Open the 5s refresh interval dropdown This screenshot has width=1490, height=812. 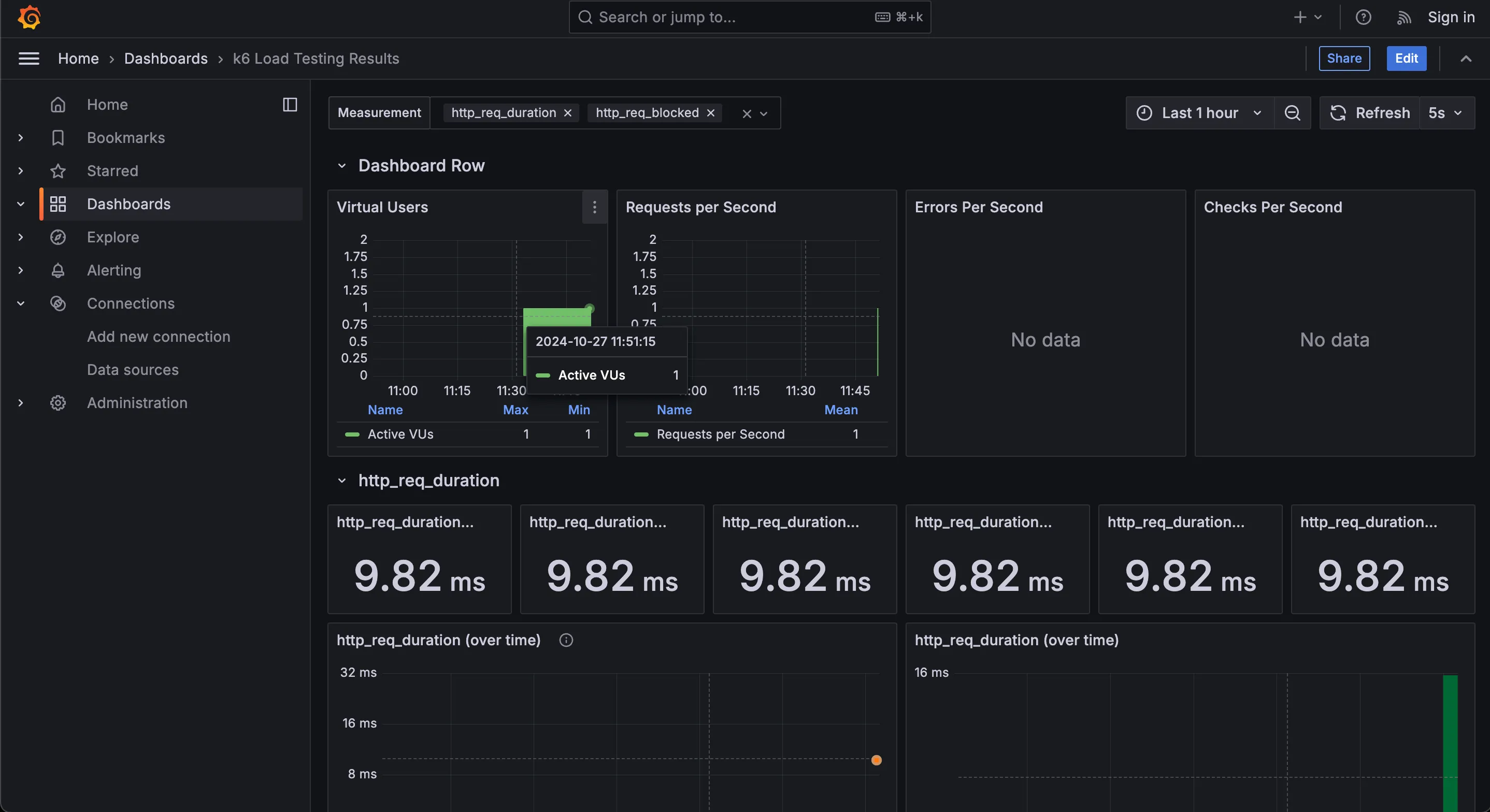(x=1446, y=113)
